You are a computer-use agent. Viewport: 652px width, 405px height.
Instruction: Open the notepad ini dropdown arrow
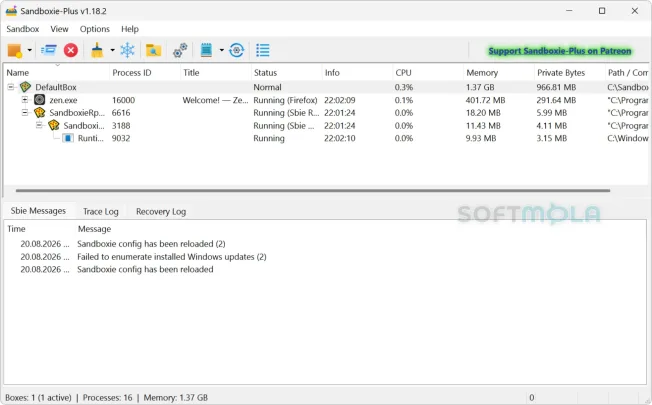tap(221, 50)
